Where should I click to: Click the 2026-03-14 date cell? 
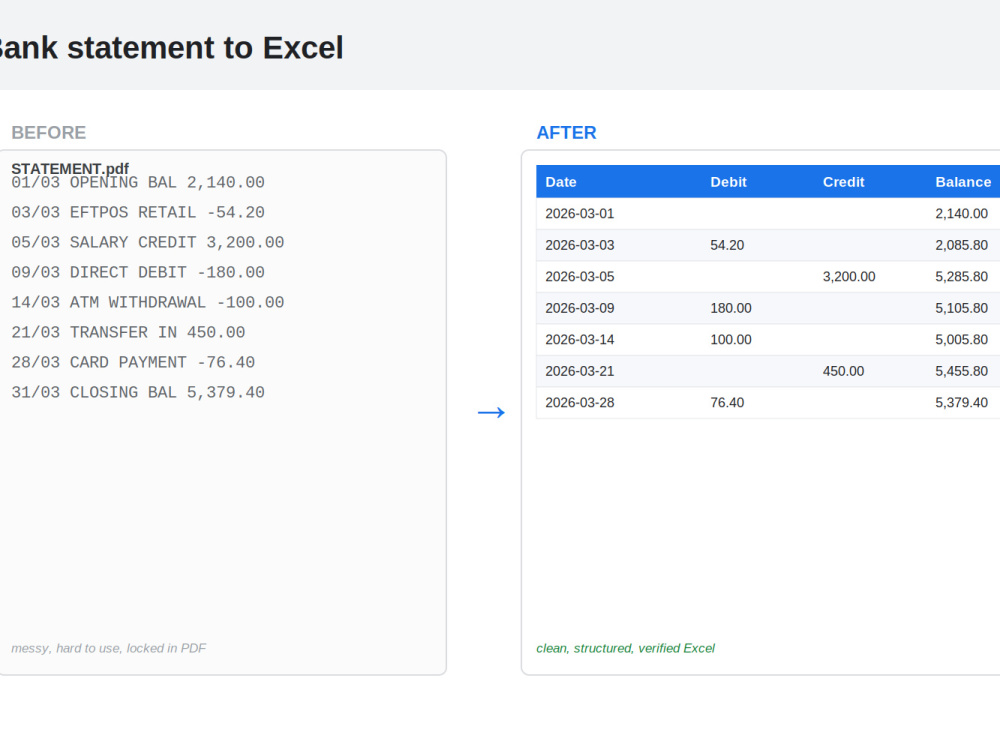click(619, 339)
